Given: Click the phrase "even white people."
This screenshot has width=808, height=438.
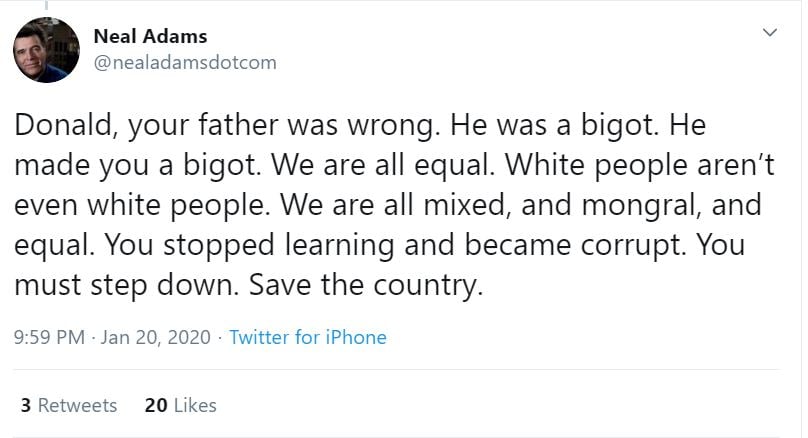Looking at the screenshot, I should [x=141, y=205].
